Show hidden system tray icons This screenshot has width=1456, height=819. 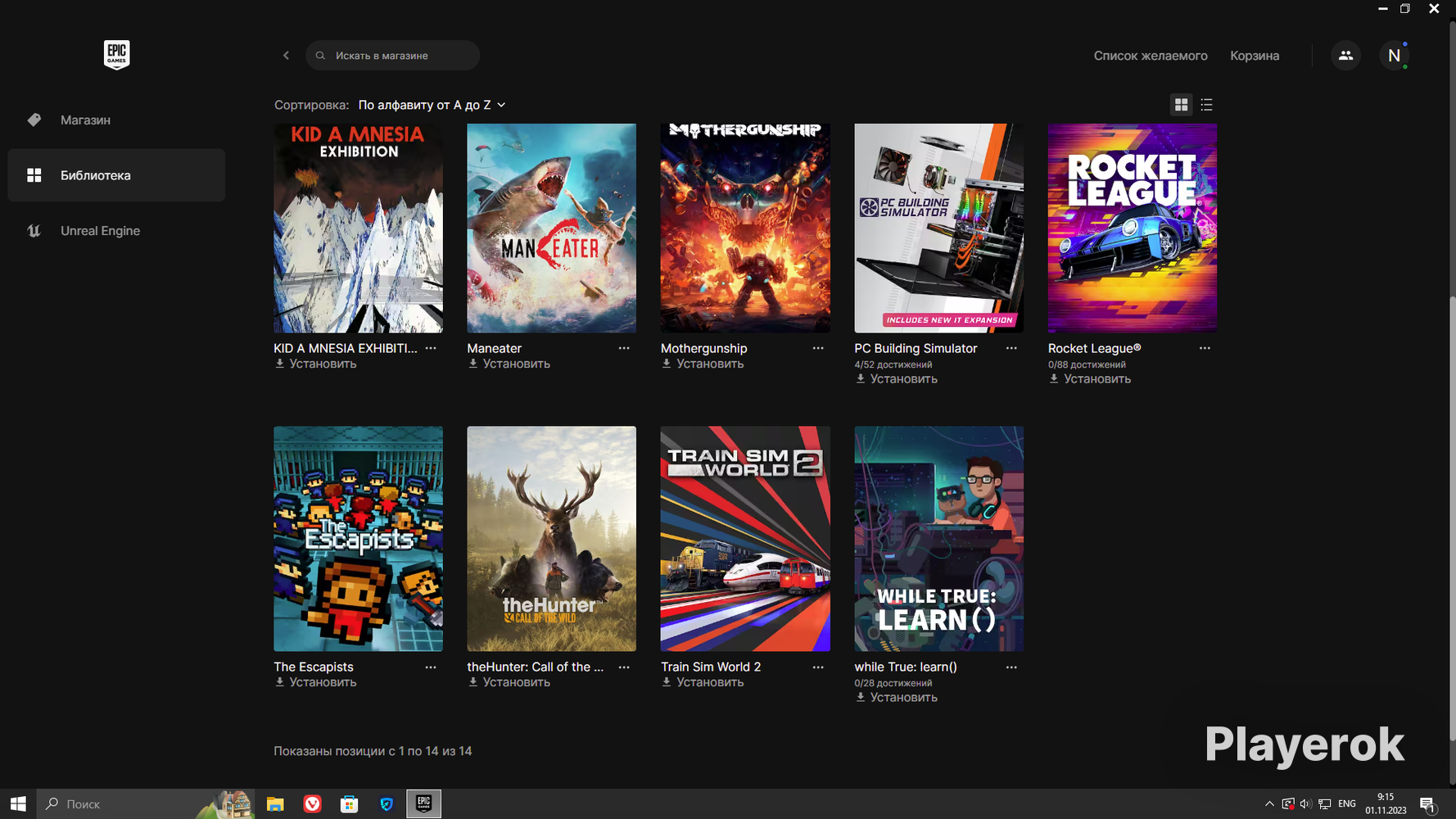1269,804
